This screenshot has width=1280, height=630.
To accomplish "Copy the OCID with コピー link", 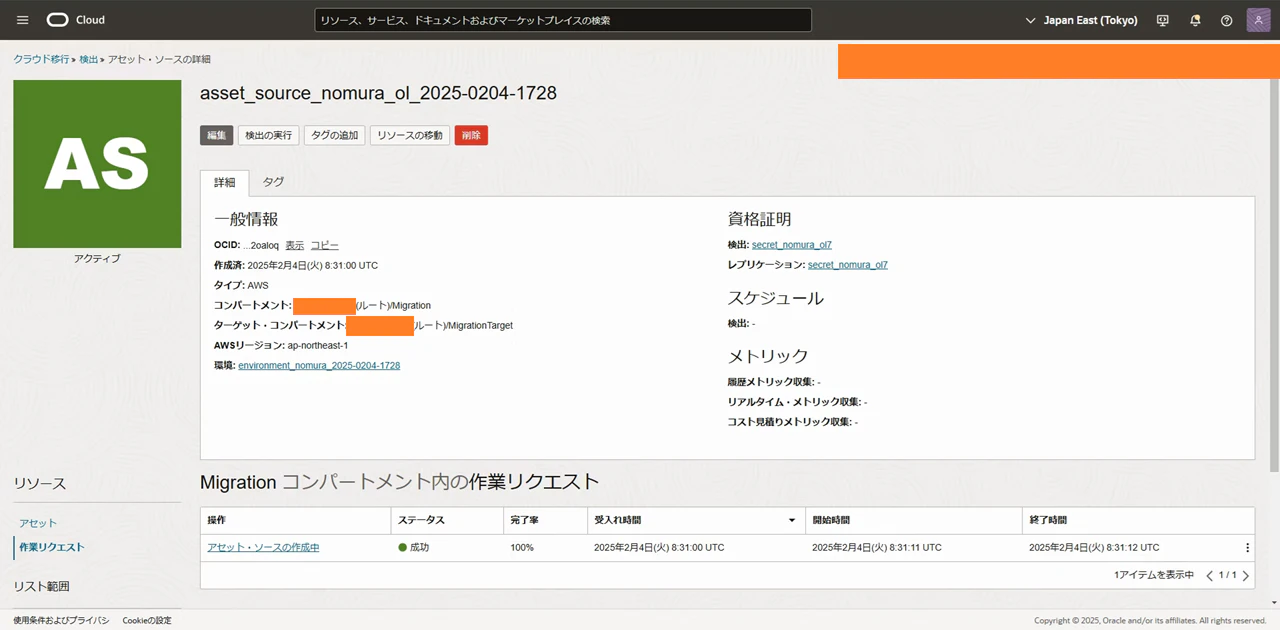I will [x=324, y=245].
